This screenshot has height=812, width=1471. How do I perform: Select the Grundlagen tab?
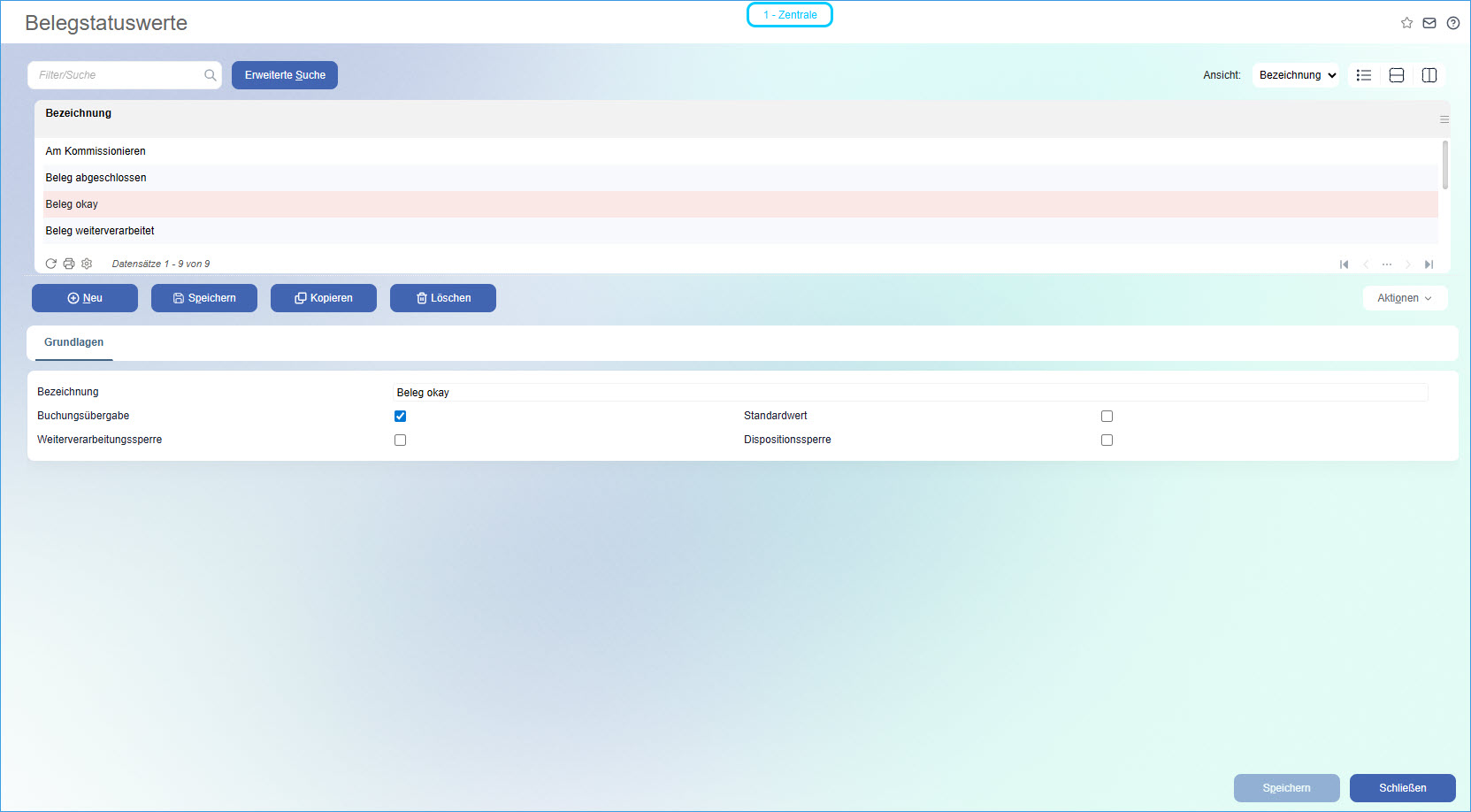click(74, 342)
